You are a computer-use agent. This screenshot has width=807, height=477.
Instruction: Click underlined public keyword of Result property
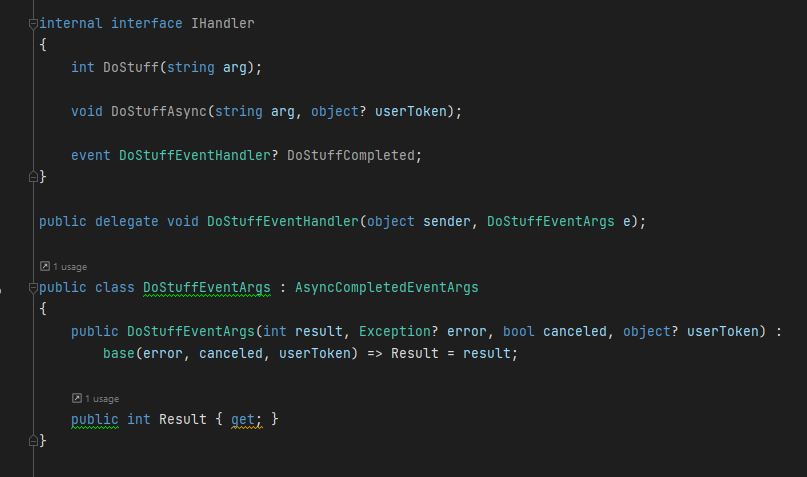coord(95,419)
